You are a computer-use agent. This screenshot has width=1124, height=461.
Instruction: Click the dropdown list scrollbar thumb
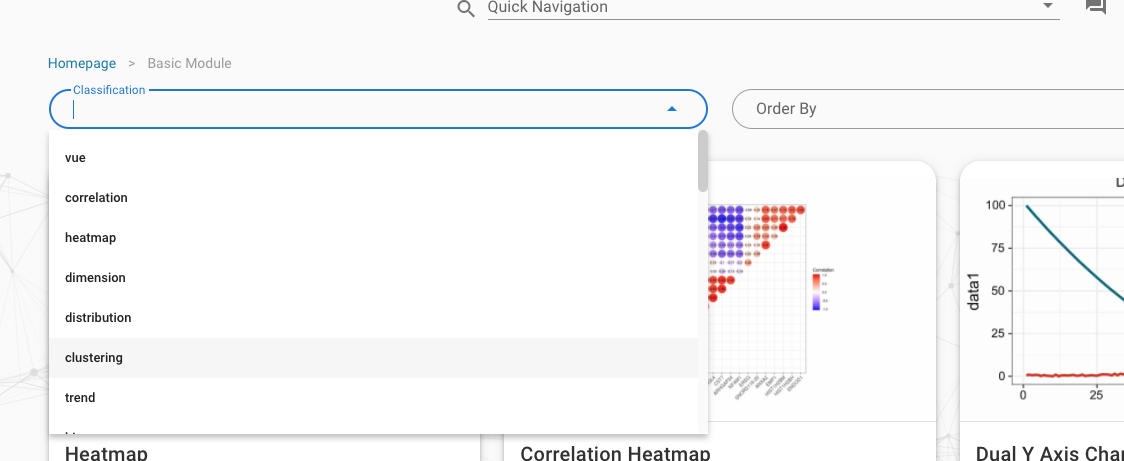pos(703,160)
